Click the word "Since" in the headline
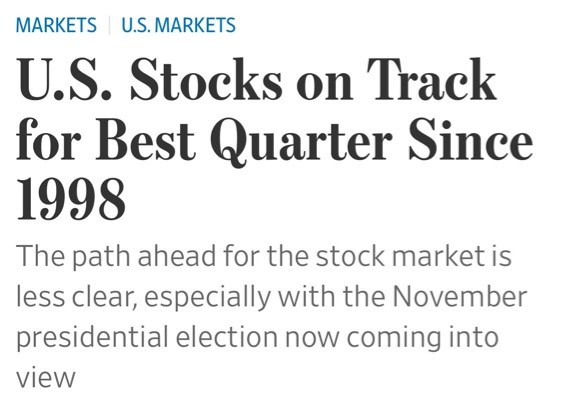The width and height of the screenshot is (563, 413). [x=470, y=139]
